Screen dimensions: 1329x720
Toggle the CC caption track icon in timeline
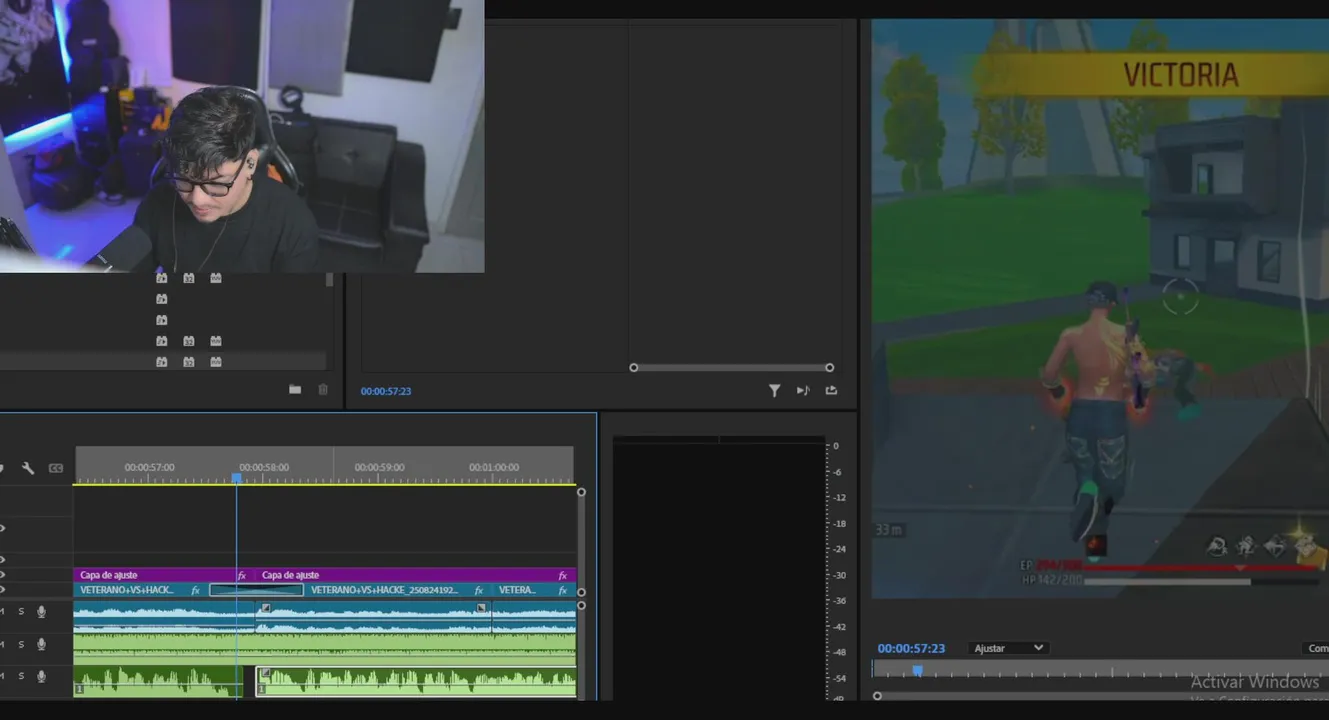pyautogui.click(x=56, y=468)
